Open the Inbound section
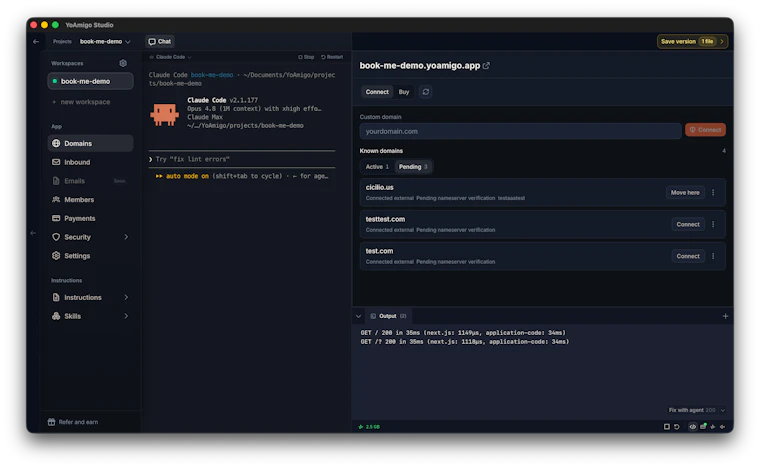The width and height of the screenshot is (760, 468). [x=90, y=162]
